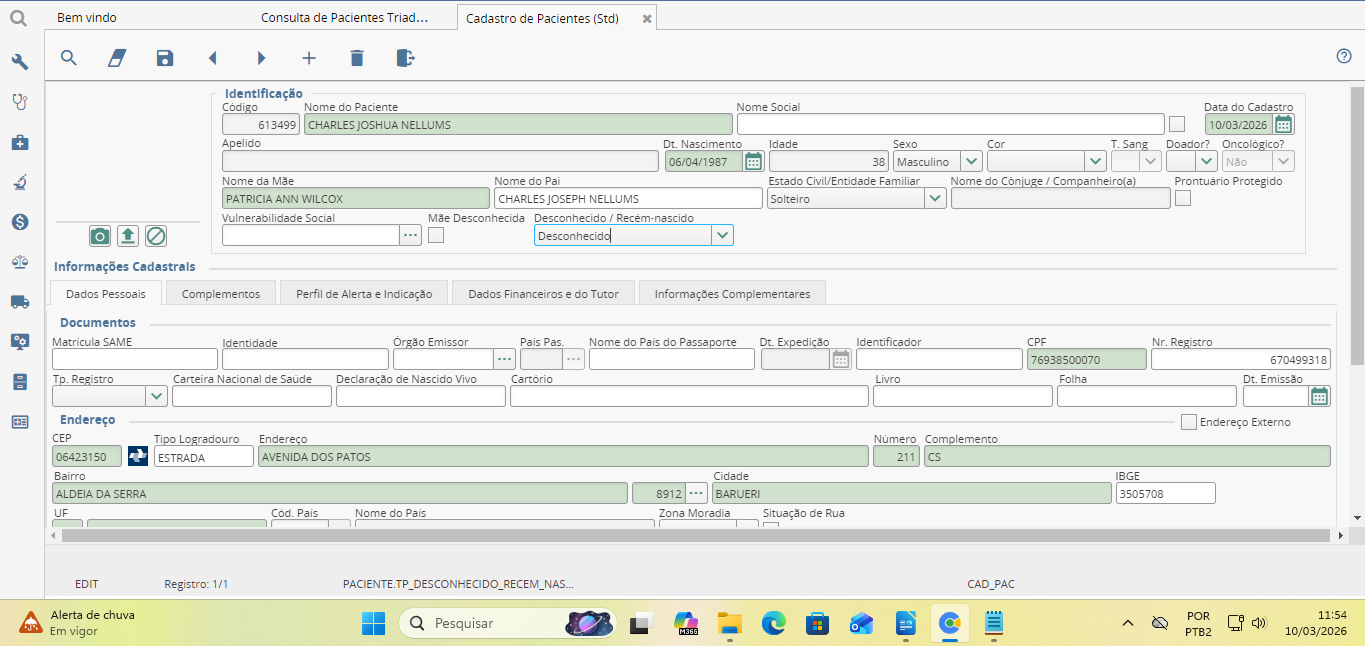
Task: Open Dt. Nascimento calendar picker
Action: [754, 161]
